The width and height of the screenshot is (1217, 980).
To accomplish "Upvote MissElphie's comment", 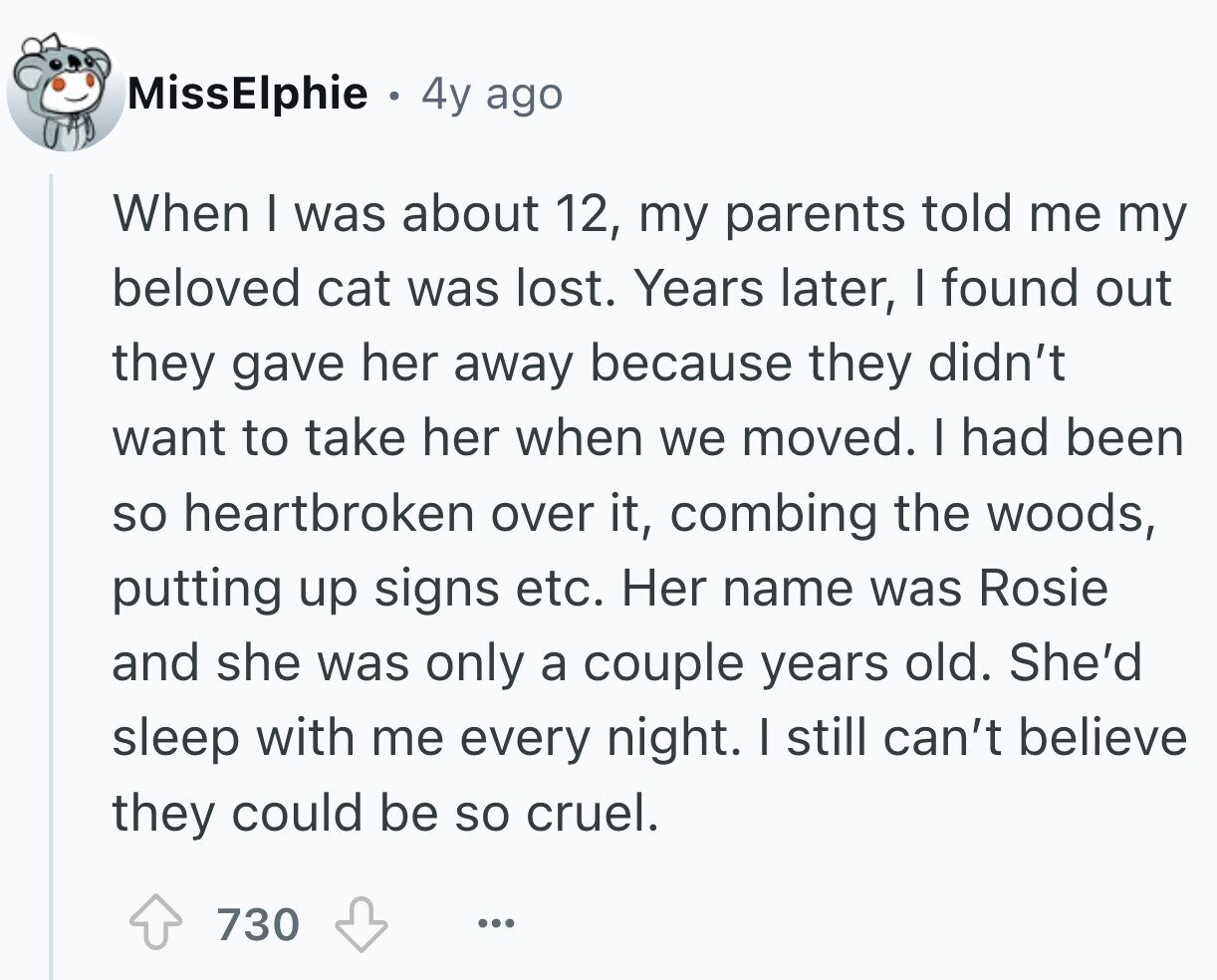I will (157, 924).
